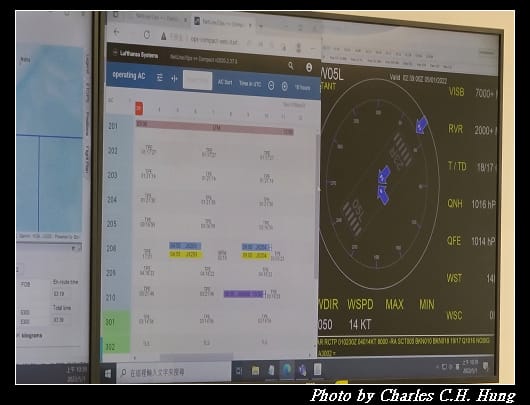530x405 pixels.
Task: Click the horizontal scrollbar under the Gantt chart
Action: pyautogui.click(x=196, y=357)
